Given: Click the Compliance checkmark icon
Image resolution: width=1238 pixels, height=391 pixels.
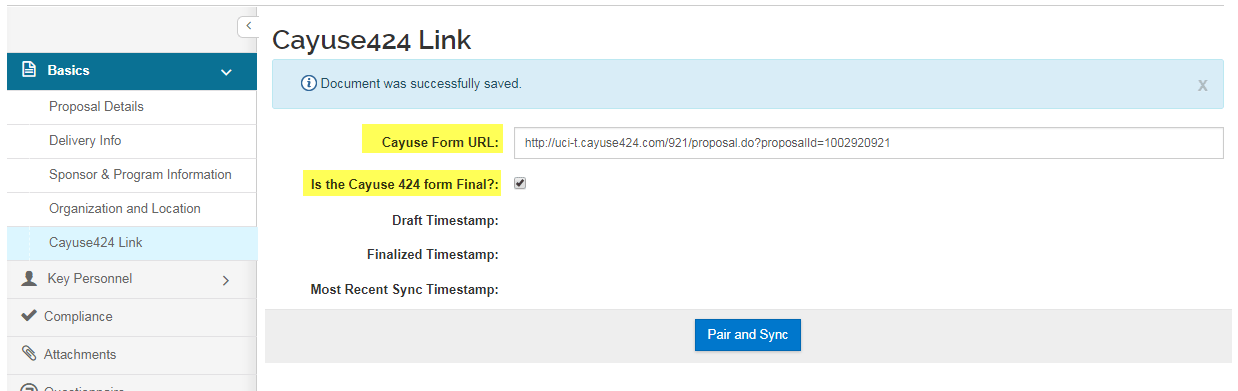Looking at the screenshot, I should click(x=29, y=316).
